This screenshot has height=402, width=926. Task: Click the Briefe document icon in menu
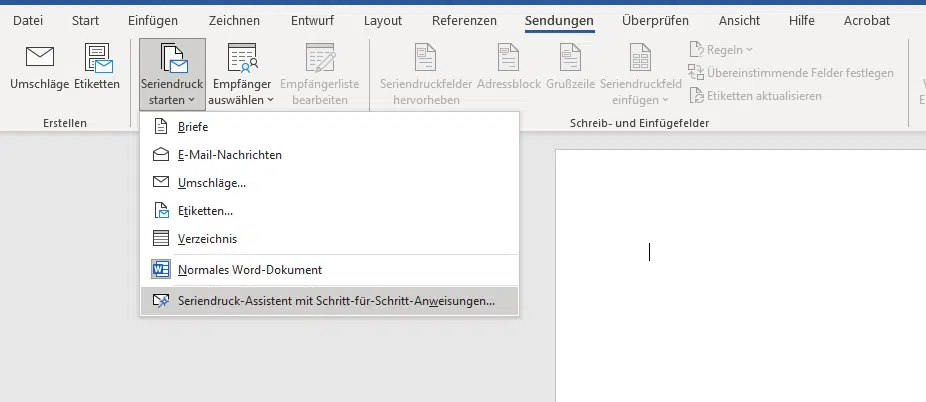[x=161, y=126]
